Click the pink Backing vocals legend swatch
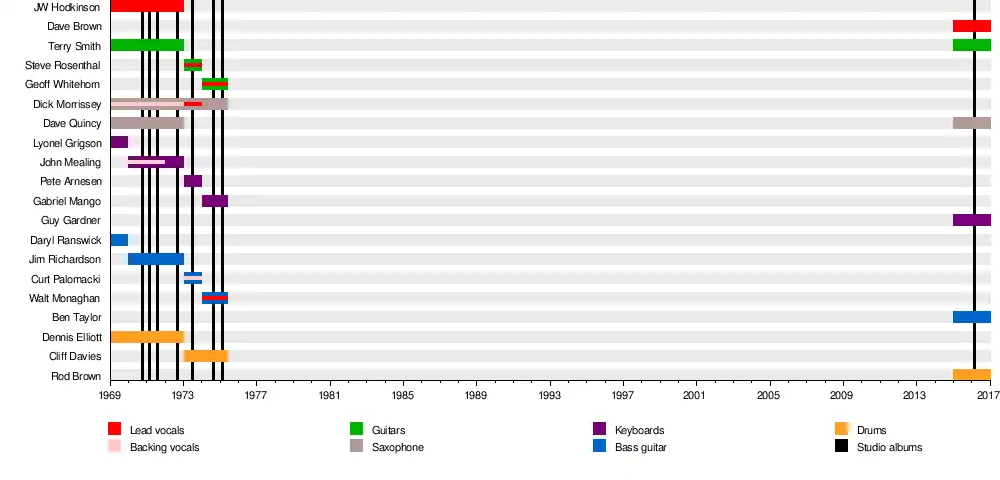The image size is (1000, 480). point(115,446)
